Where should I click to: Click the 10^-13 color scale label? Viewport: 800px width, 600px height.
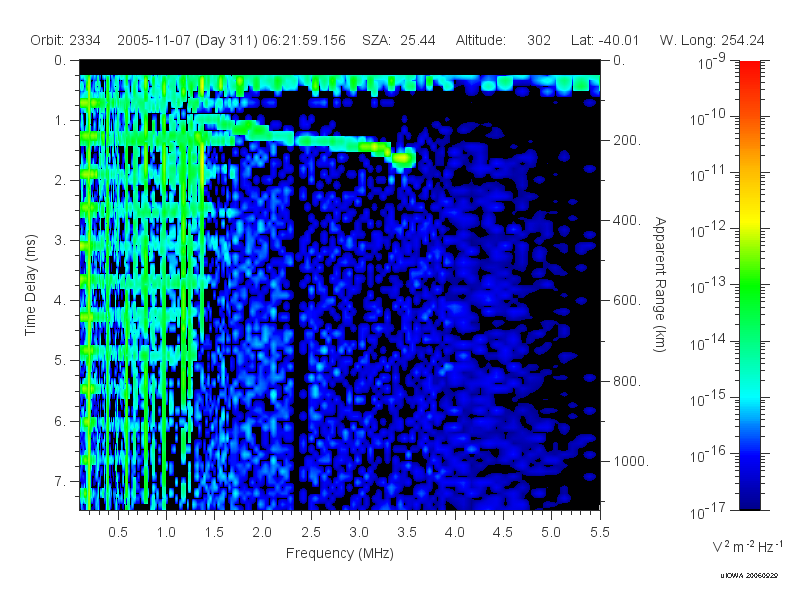(708, 286)
